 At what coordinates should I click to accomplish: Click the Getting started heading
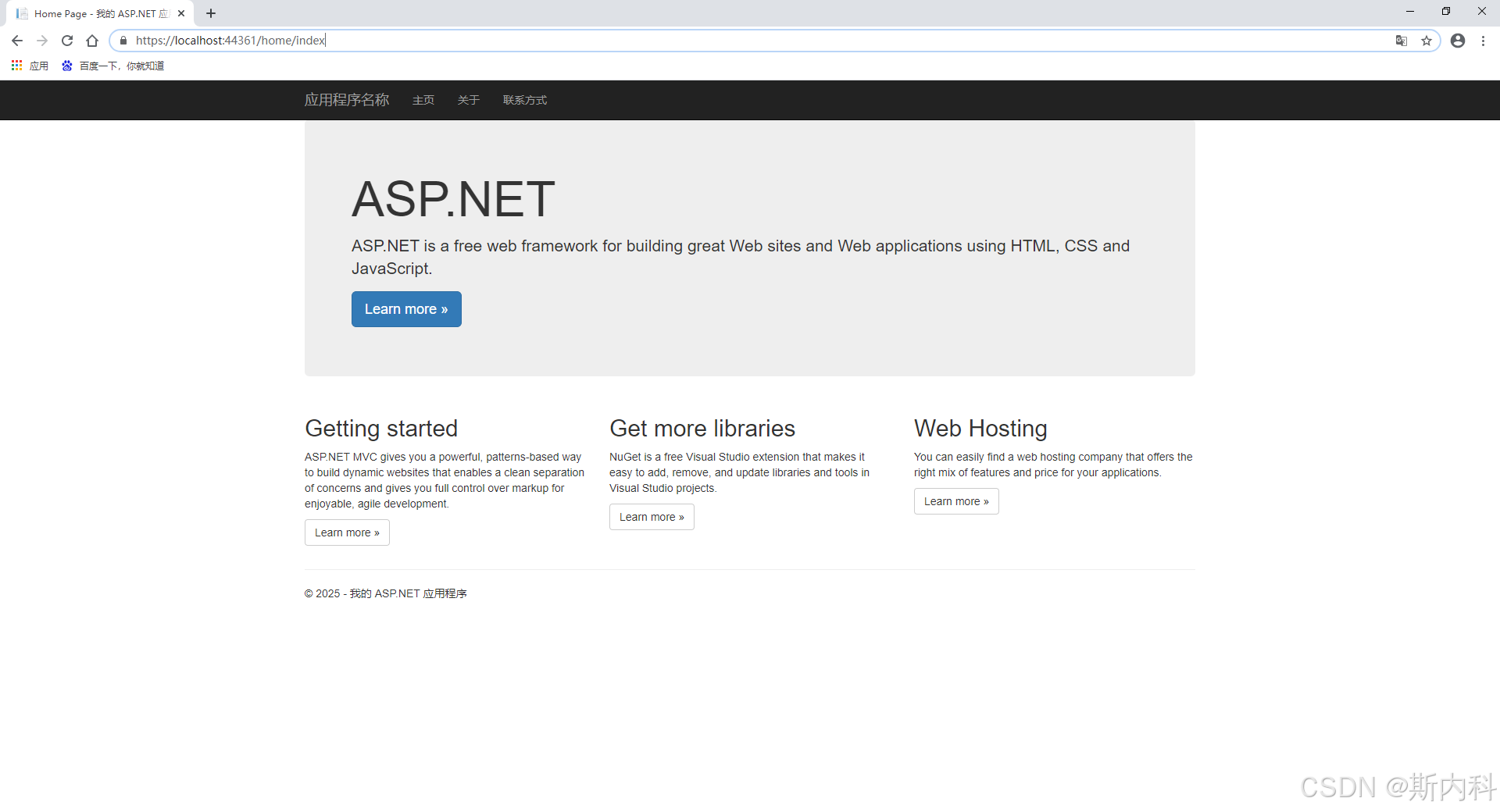pos(381,428)
